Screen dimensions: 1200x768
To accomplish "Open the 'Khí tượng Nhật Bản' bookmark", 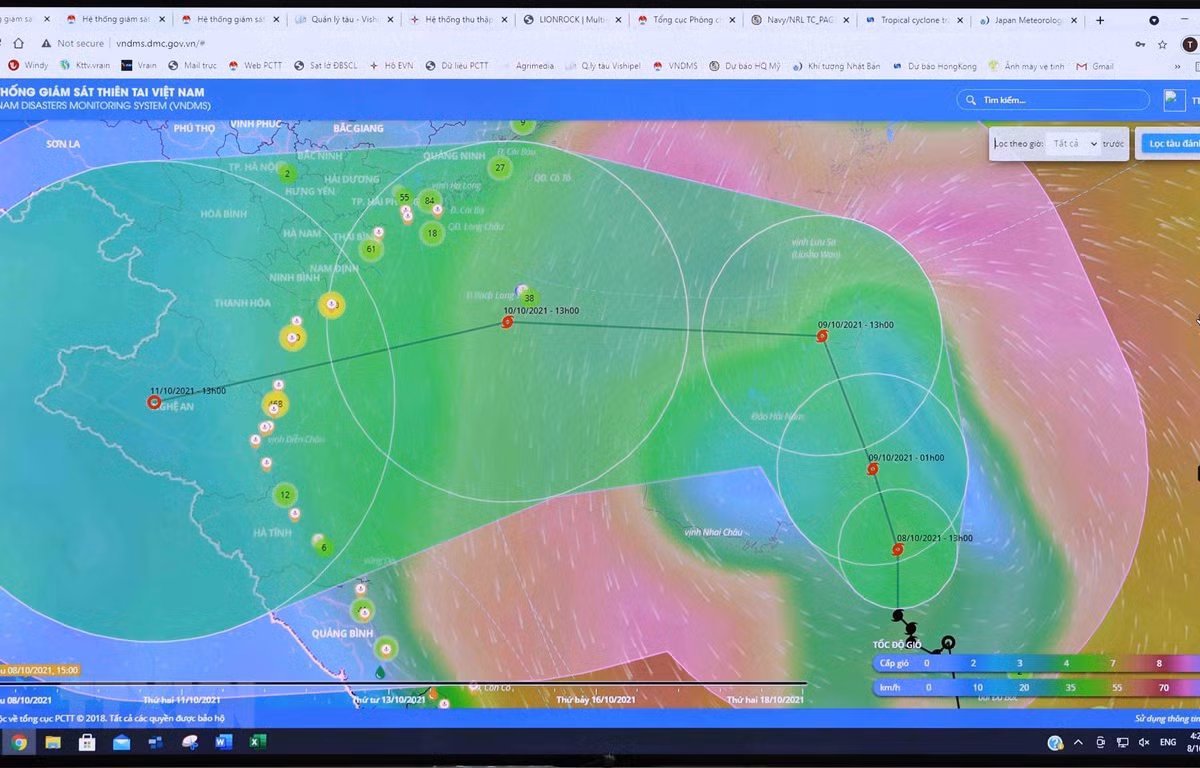I will coord(834,66).
